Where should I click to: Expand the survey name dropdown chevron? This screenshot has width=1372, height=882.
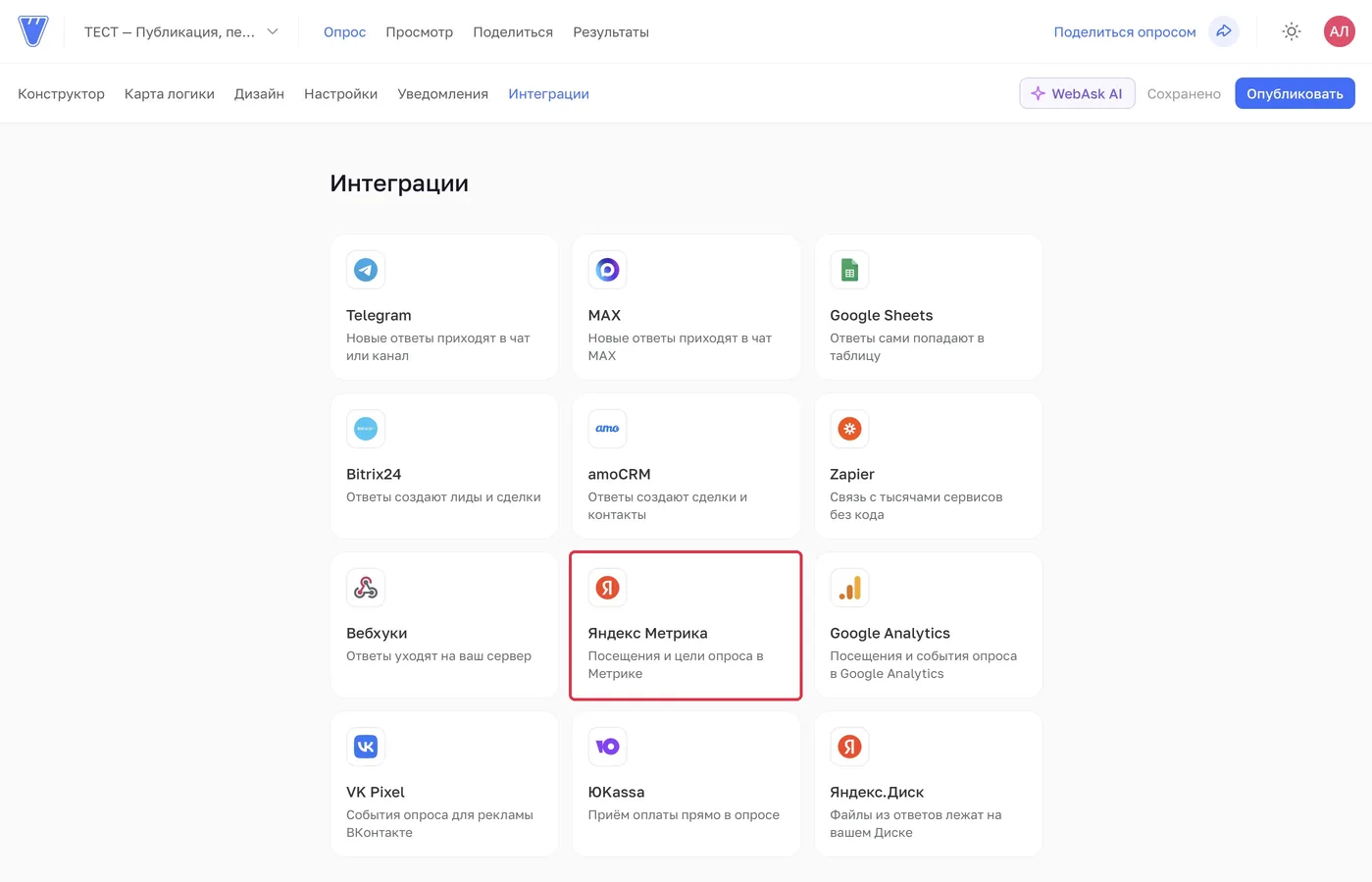coord(273,31)
